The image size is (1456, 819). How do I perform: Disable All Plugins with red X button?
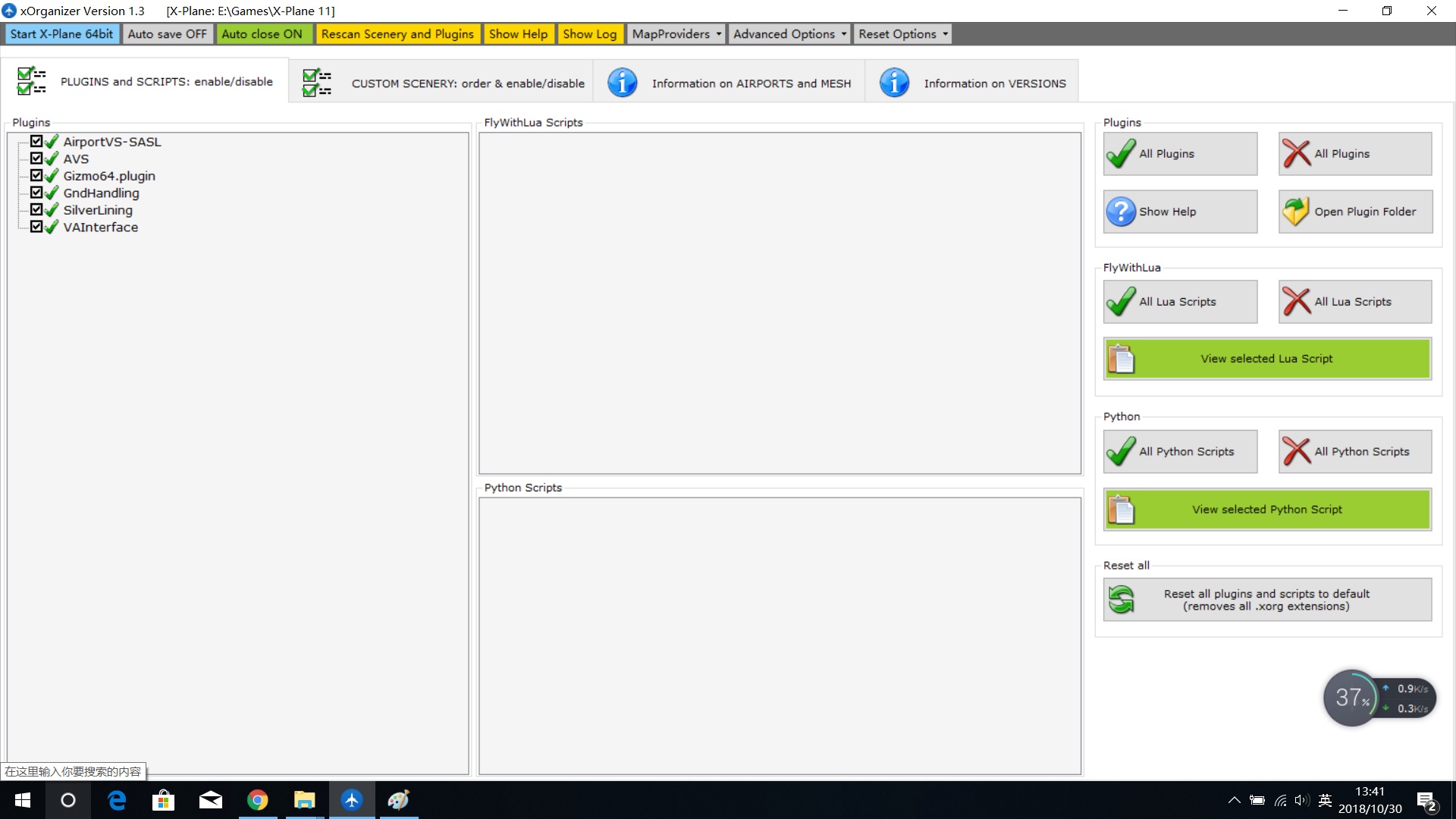[x=1355, y=154]
